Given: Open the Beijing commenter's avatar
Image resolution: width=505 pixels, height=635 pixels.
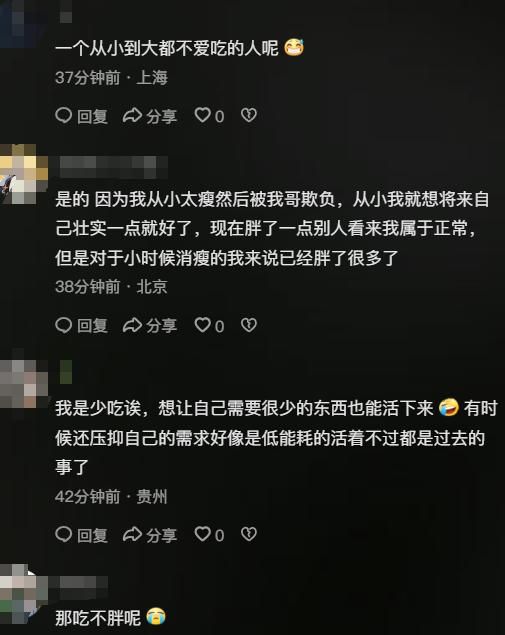Looking at the screenshot, I should (23, 174).
